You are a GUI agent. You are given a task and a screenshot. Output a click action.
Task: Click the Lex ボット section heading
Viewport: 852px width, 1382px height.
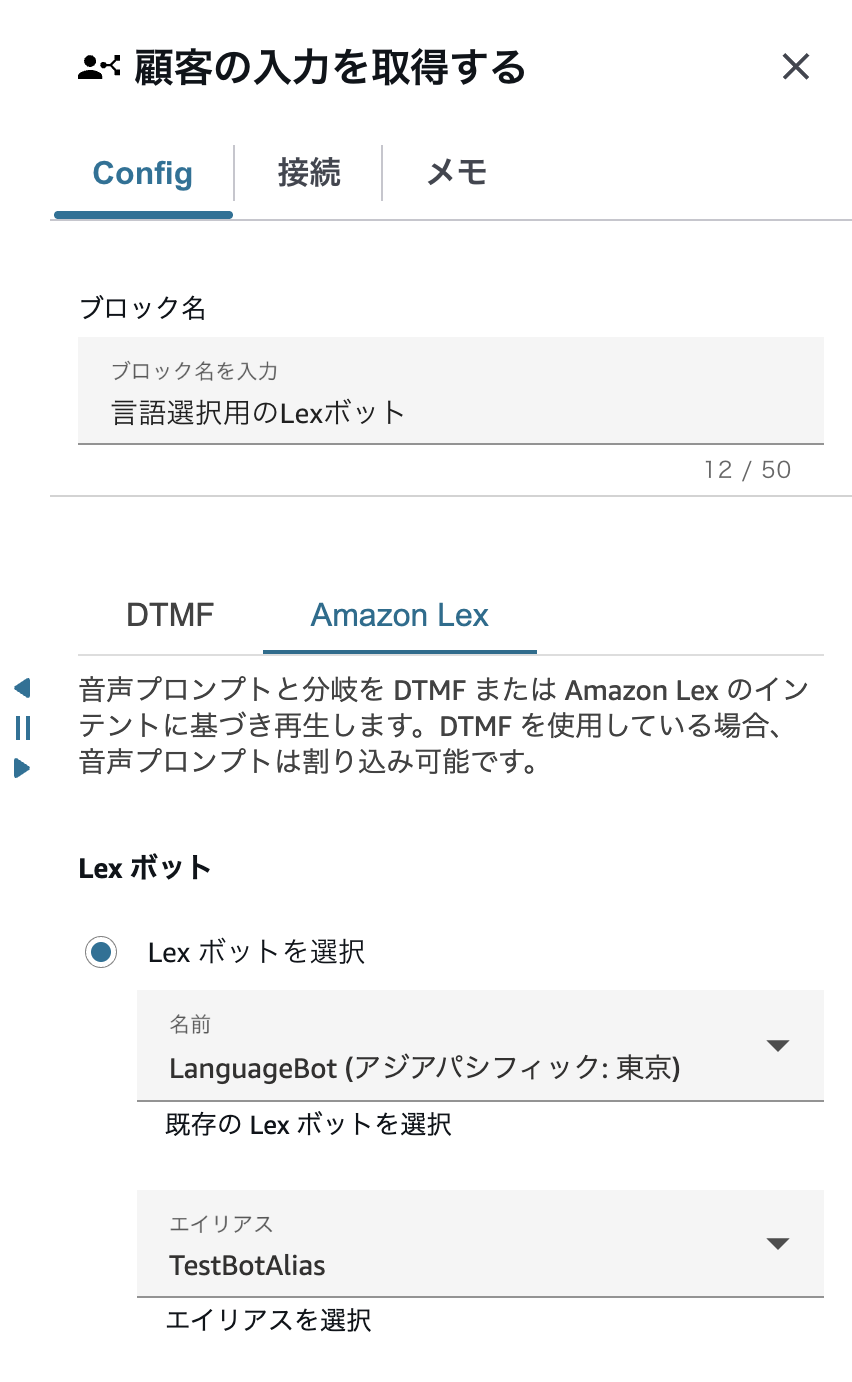(x=144, y=868)
